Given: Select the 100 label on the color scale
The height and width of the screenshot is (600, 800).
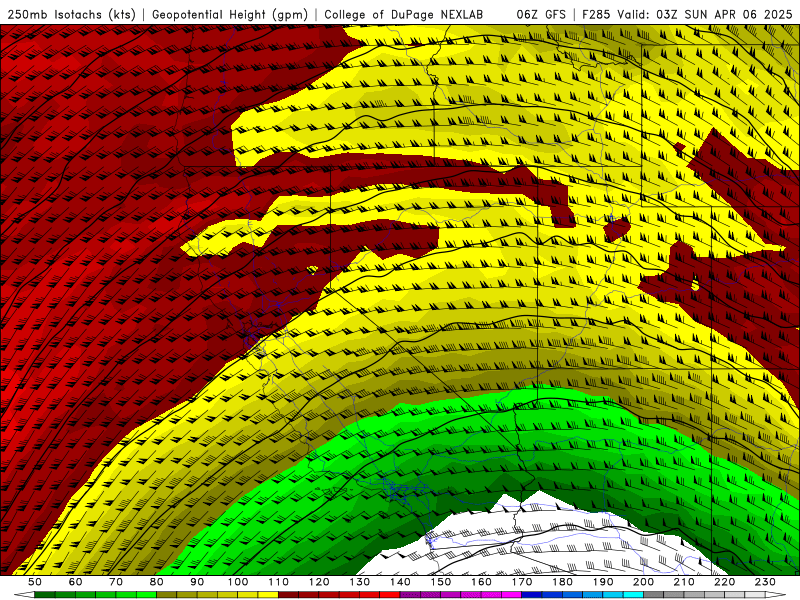Looking at the screenshot, I should (x=237, y=582).
